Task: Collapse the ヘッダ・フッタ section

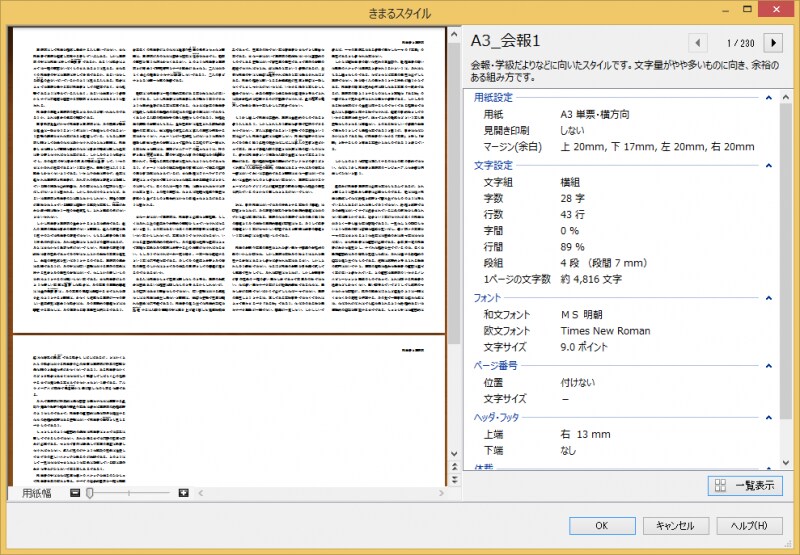Action: click(x=768, y=417)
